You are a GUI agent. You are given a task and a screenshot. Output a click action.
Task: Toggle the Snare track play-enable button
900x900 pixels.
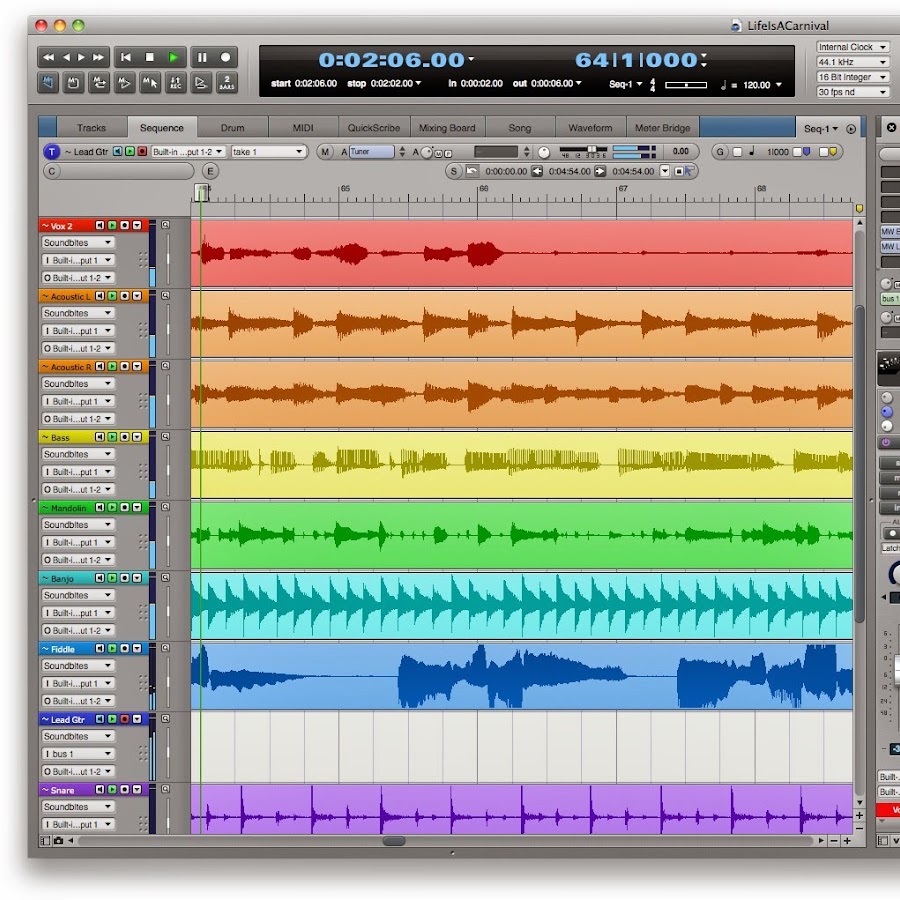(x=112, y=790)
